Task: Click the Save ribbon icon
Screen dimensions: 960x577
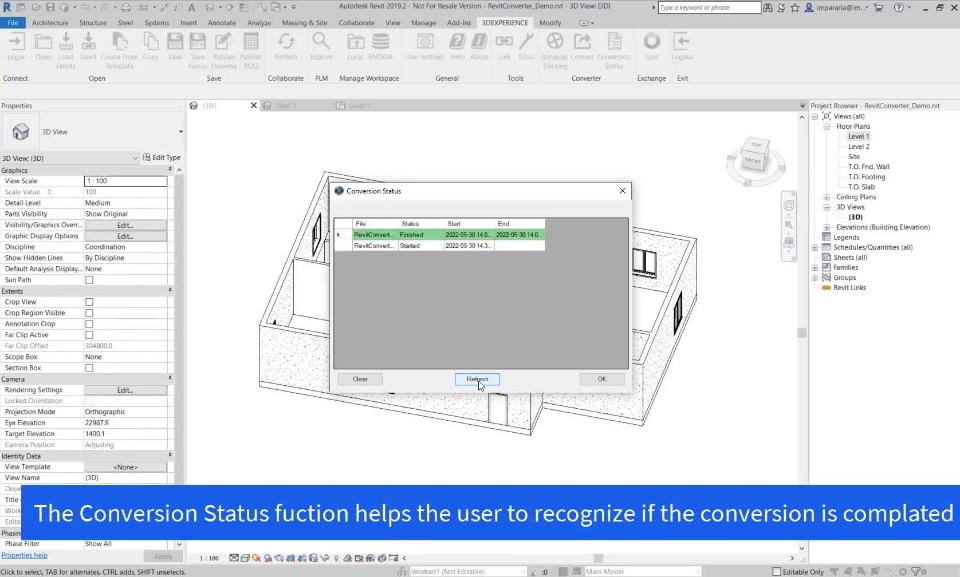Action: click(x=175, y=47)
